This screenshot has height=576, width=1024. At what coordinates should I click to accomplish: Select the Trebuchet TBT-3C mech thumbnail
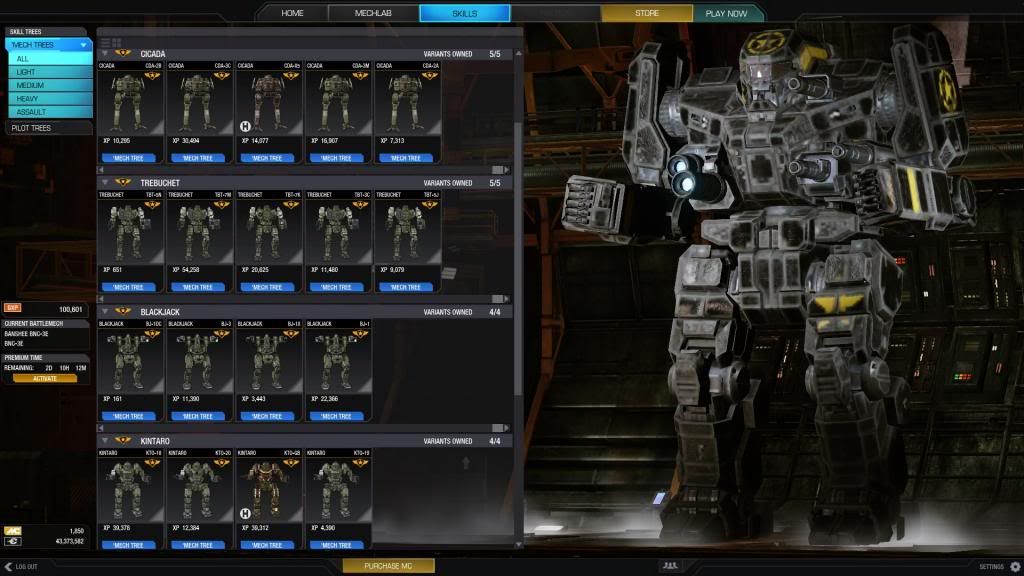336,232
